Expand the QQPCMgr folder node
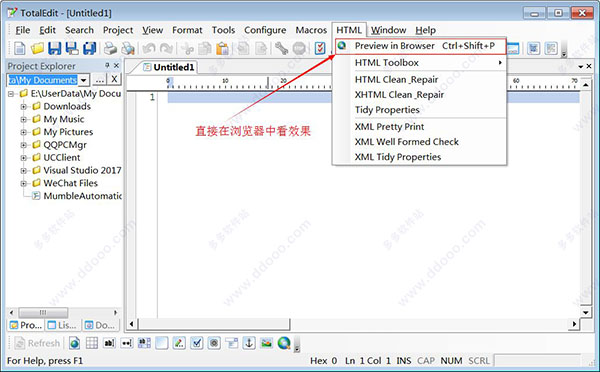Image resolution: width=600 pixels, height=372 pixels. [x=23, y=145]
